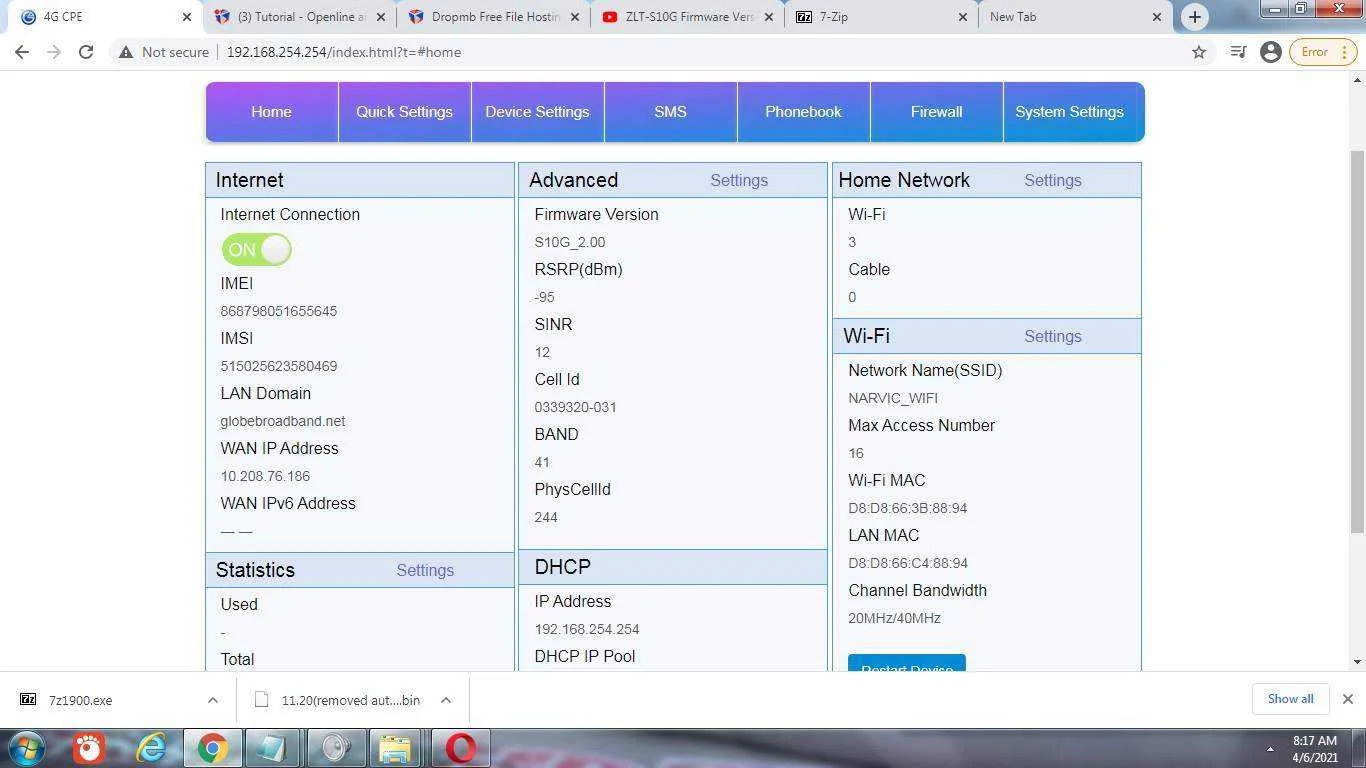Open the Quick Settings menu
Viewport: 1366px width, 768px height.
pyautogui.click(x=404, y=112)
